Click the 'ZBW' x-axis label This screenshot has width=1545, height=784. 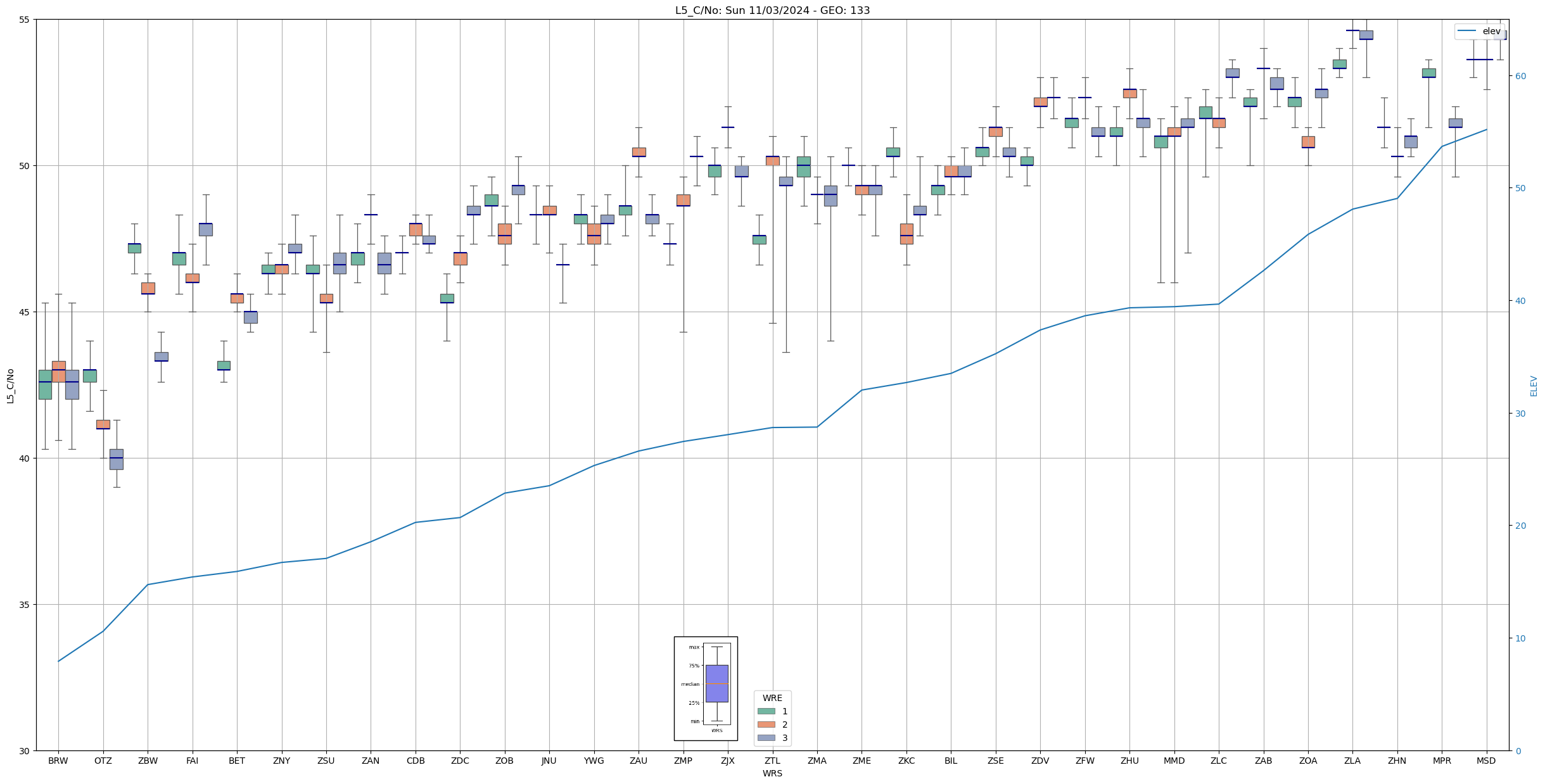[148, 761]
